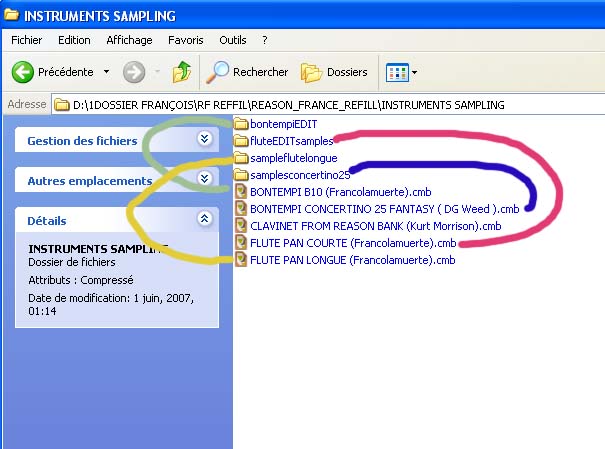605x449 pixels.
Task: Click the green Précédente back arrow
Action: 23,72
